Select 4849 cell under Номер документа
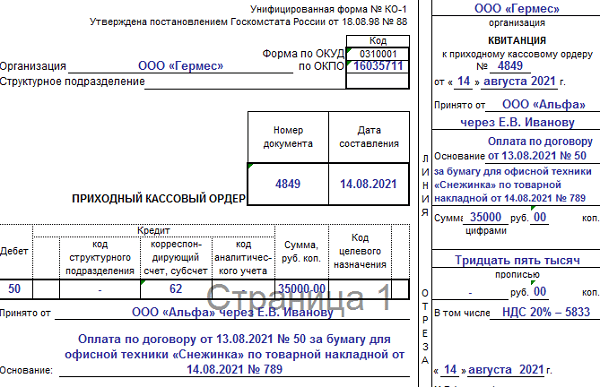The width and height of the screenshot is (600, 387). click(288, 184)
